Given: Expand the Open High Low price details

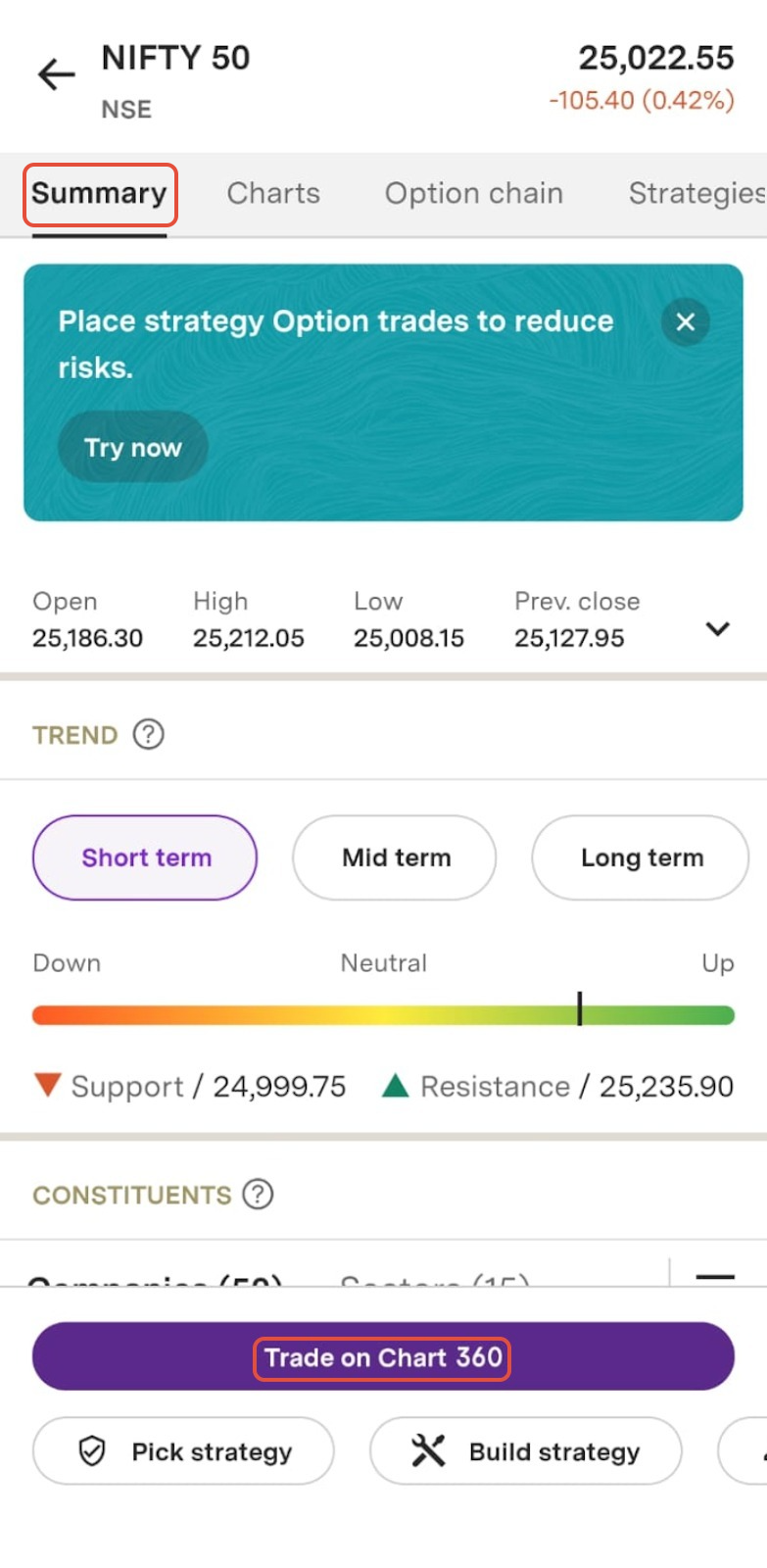Looking at the screenshot, I should coord(718,628).
